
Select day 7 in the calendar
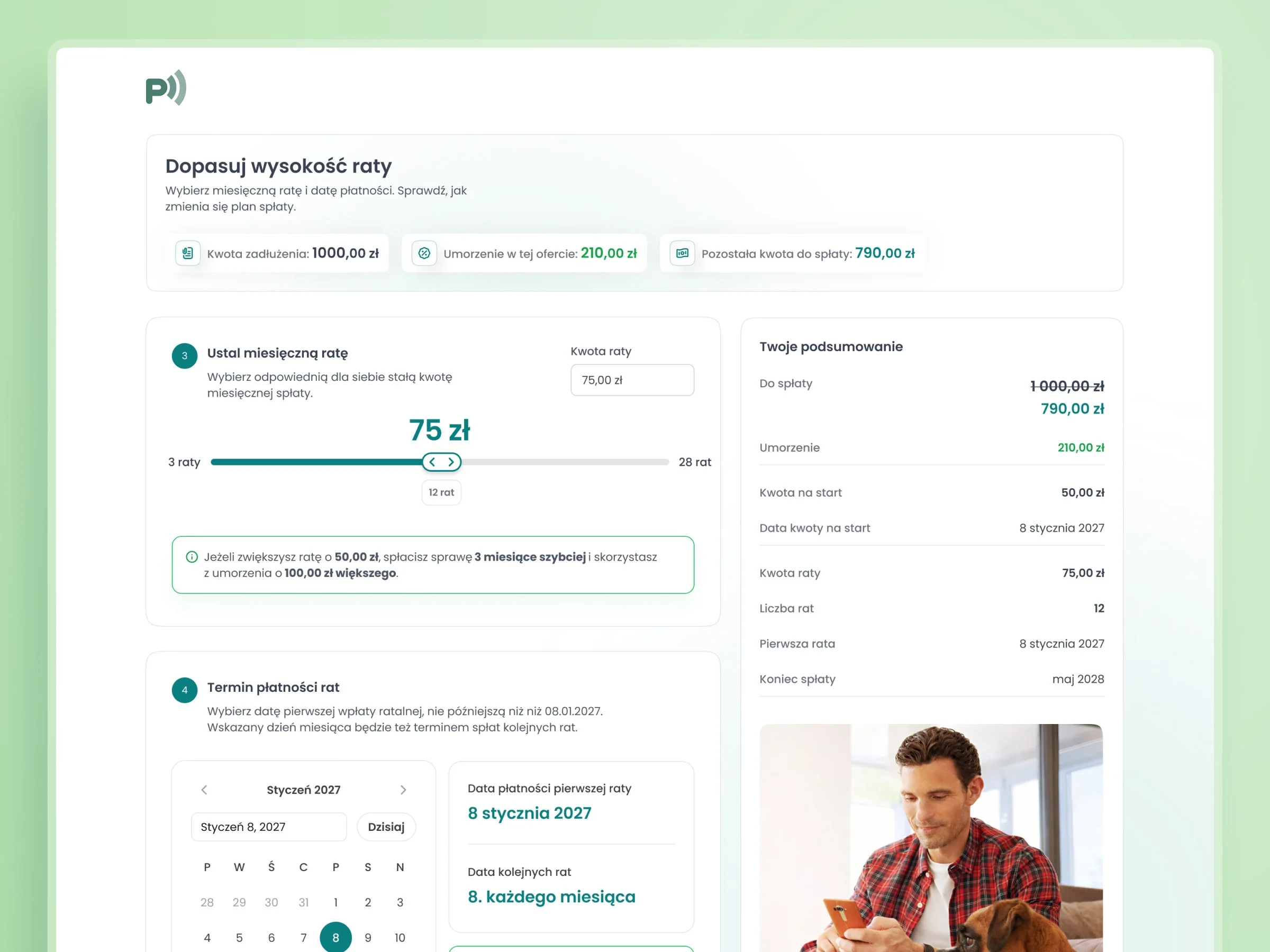304,938
